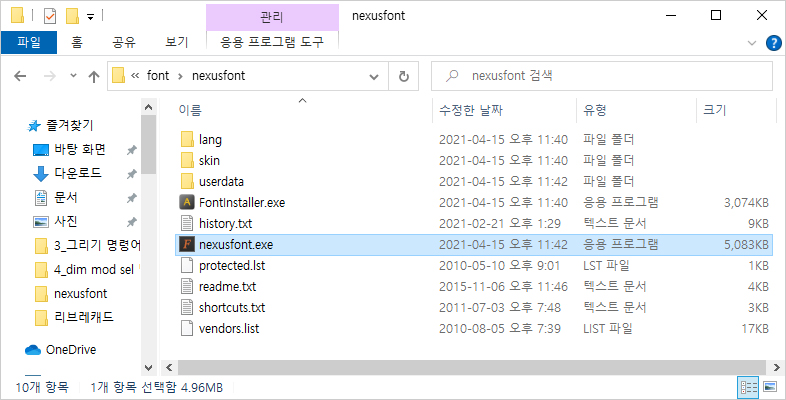The width and height of the screenshot is (786, 400).
Task: Open the nexusfont folder in the sidebar
Action: [x=71, y=293]
